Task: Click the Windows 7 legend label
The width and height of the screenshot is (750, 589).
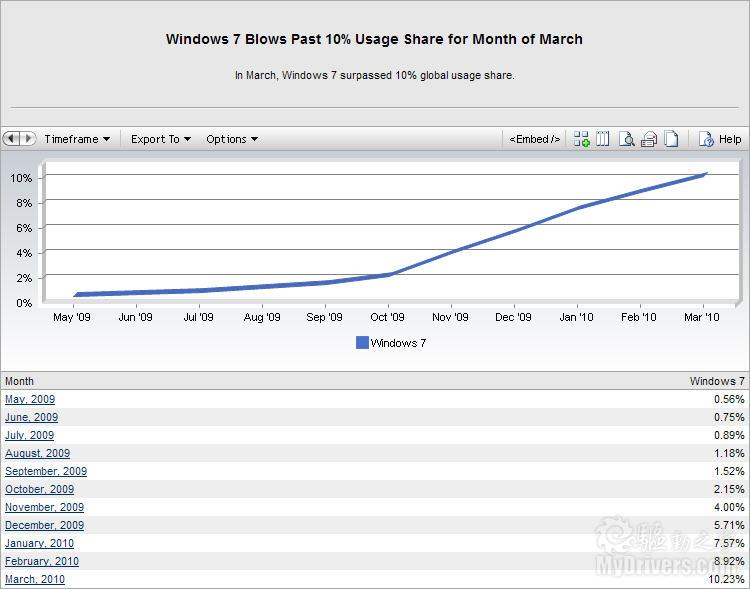Action: click(398, 343)
